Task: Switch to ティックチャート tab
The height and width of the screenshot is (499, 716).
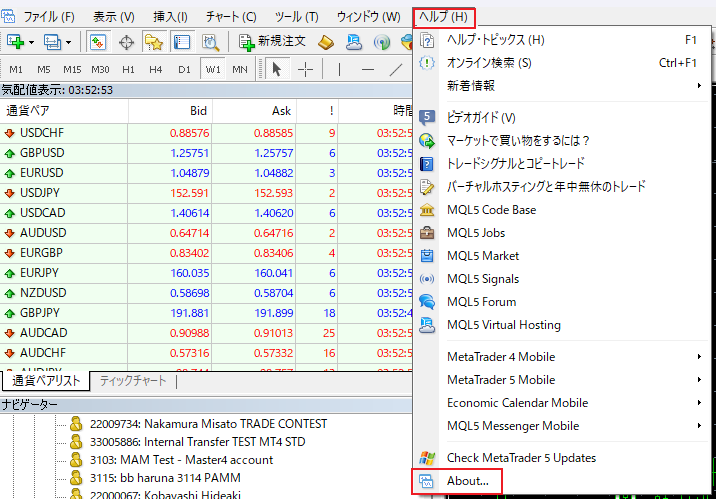Action: click(x=133, y=381)
